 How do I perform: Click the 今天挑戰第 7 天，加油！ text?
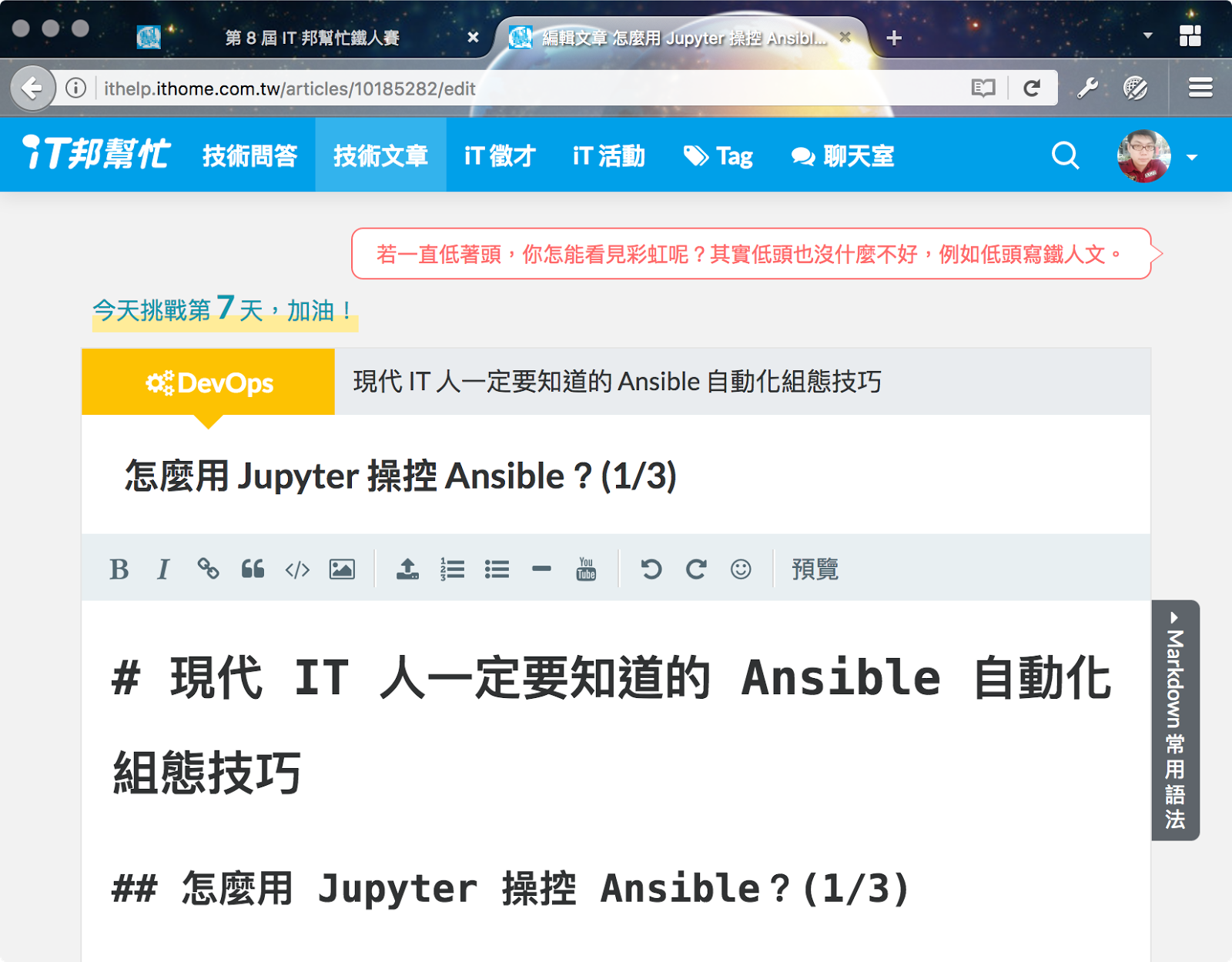coord(224,310)
